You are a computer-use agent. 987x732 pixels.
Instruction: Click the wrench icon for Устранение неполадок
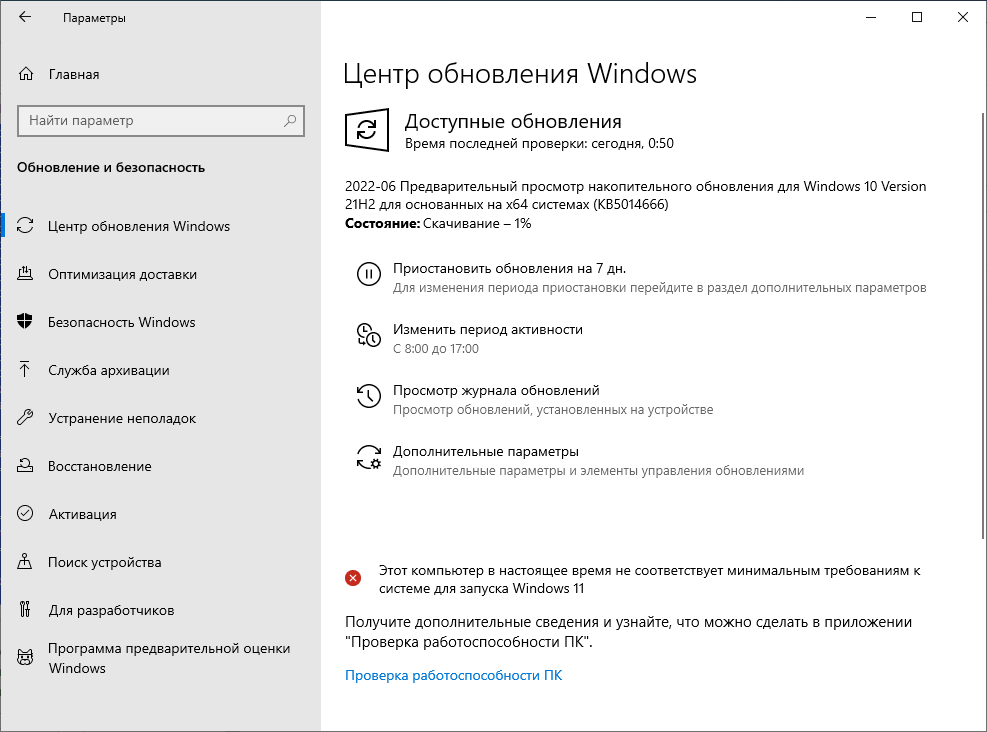pyautogui.click(x=27, y=418)
